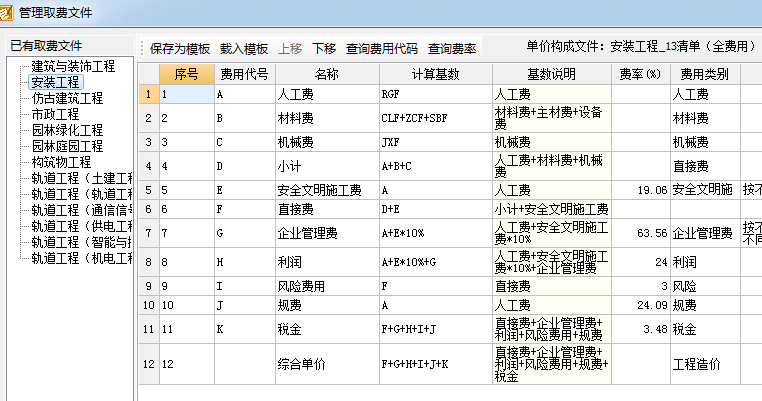Click the 基数说明 column header
The width and height of the screenshot is (762, 401).
click(552, 74)
